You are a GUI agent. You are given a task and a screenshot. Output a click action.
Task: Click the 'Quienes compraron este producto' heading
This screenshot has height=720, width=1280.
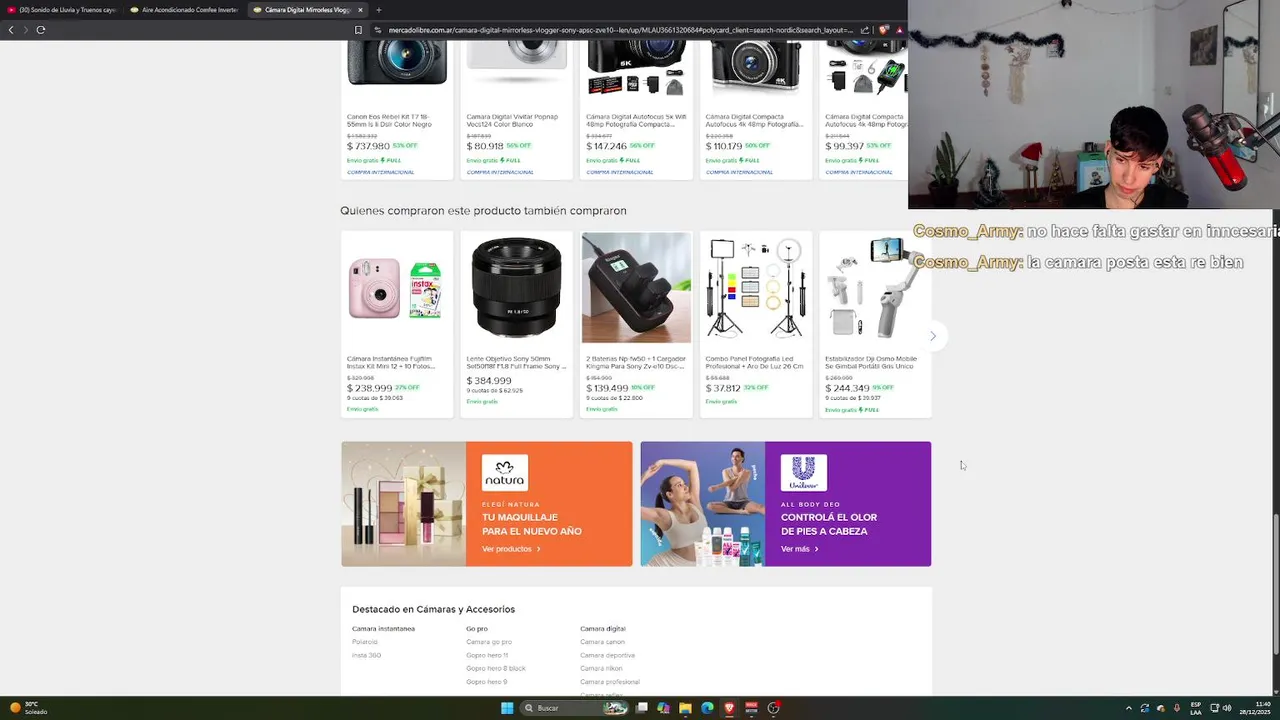483,211
